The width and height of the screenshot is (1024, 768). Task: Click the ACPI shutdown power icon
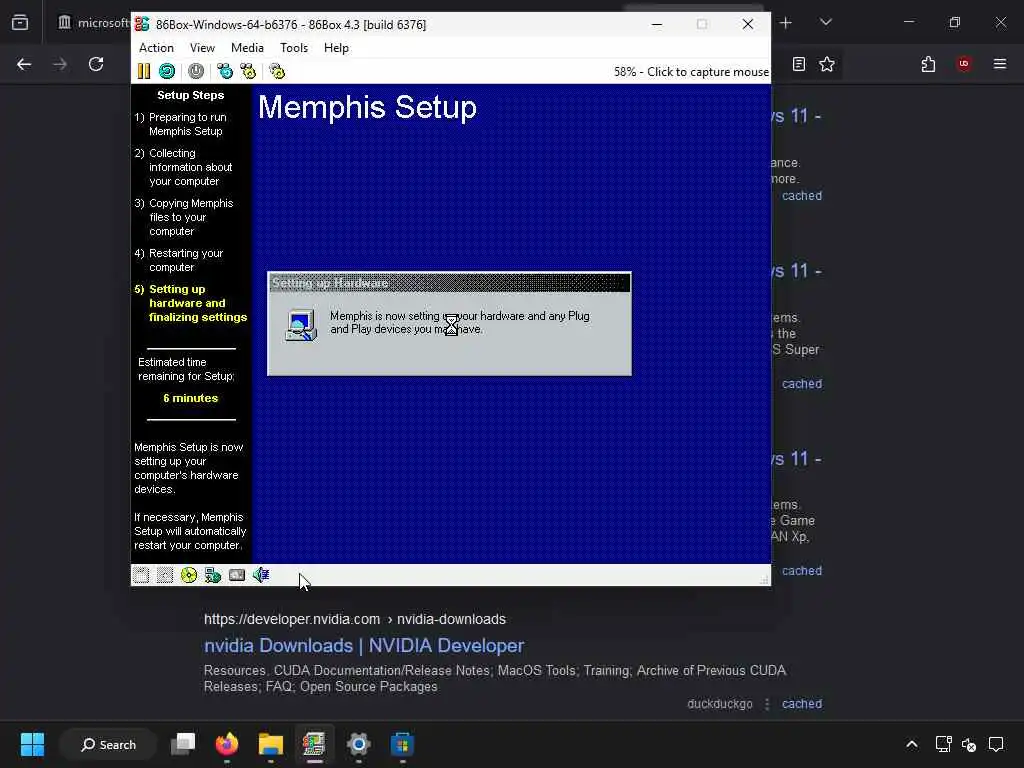point(196,71)
